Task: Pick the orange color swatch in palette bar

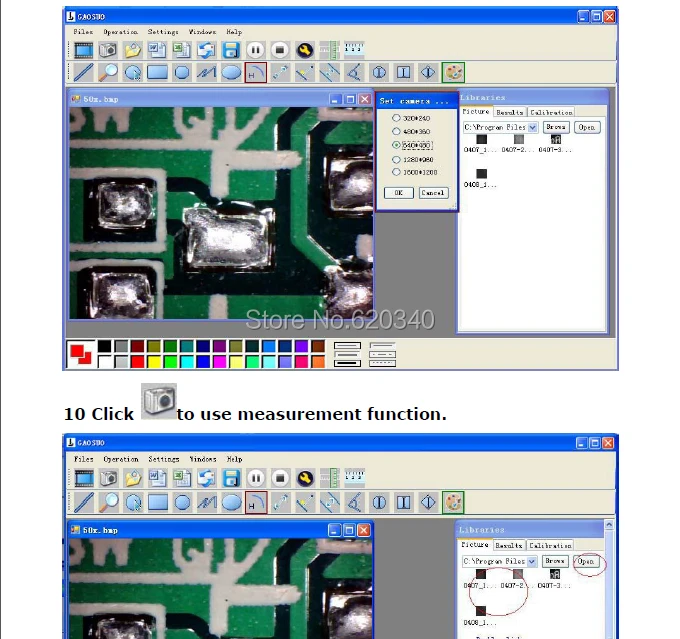Action: click(318, 361)
